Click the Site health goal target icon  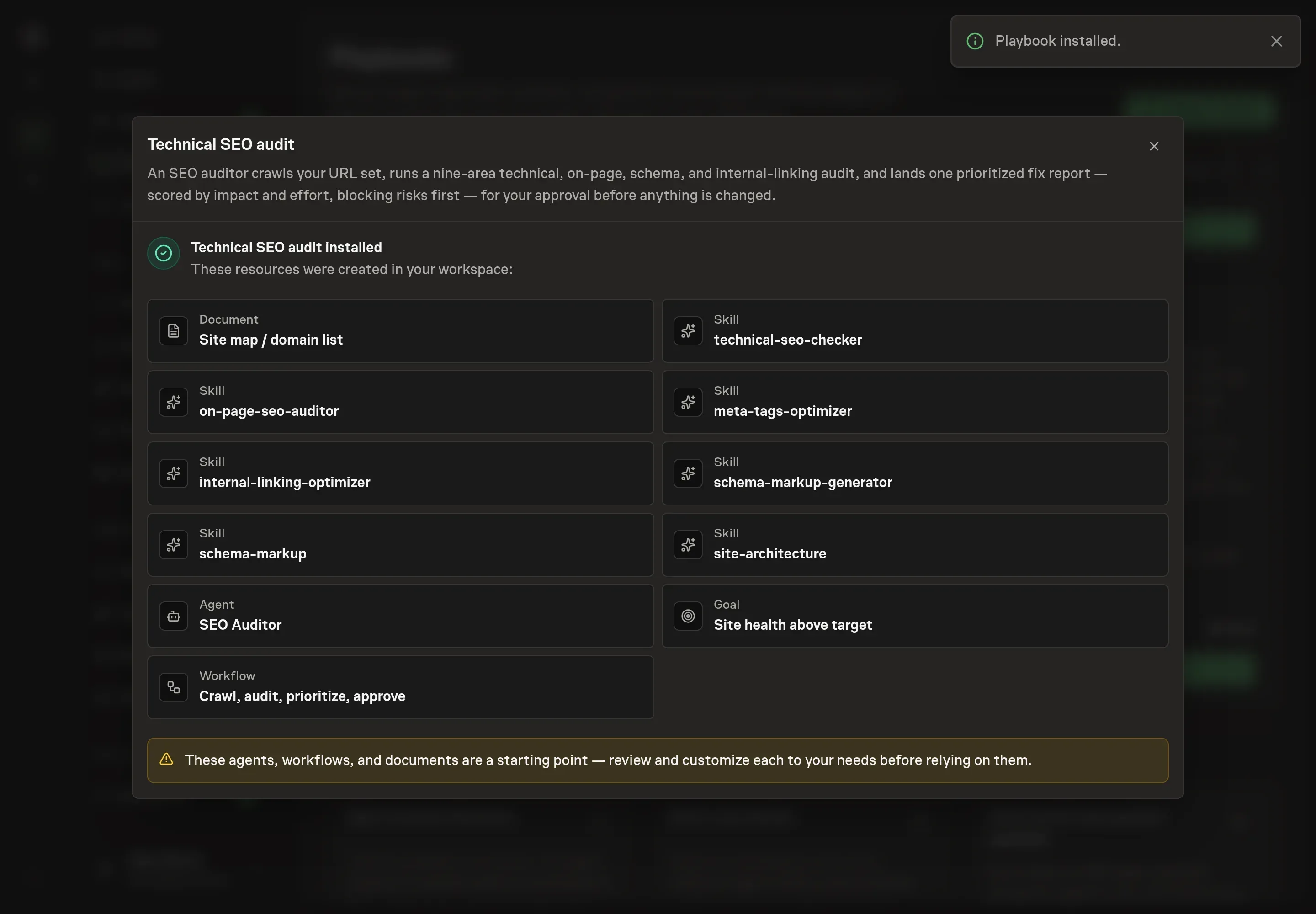tap(688, 616)
